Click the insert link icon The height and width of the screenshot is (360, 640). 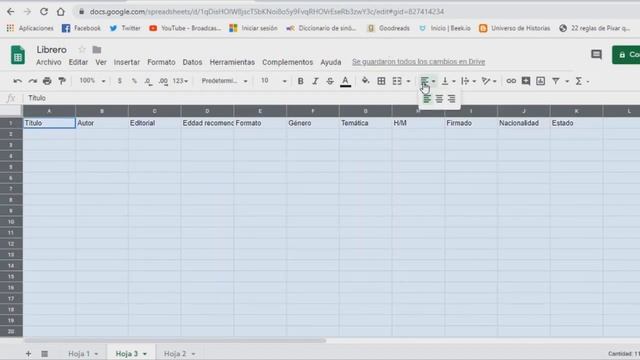click(x=511, y=81)
